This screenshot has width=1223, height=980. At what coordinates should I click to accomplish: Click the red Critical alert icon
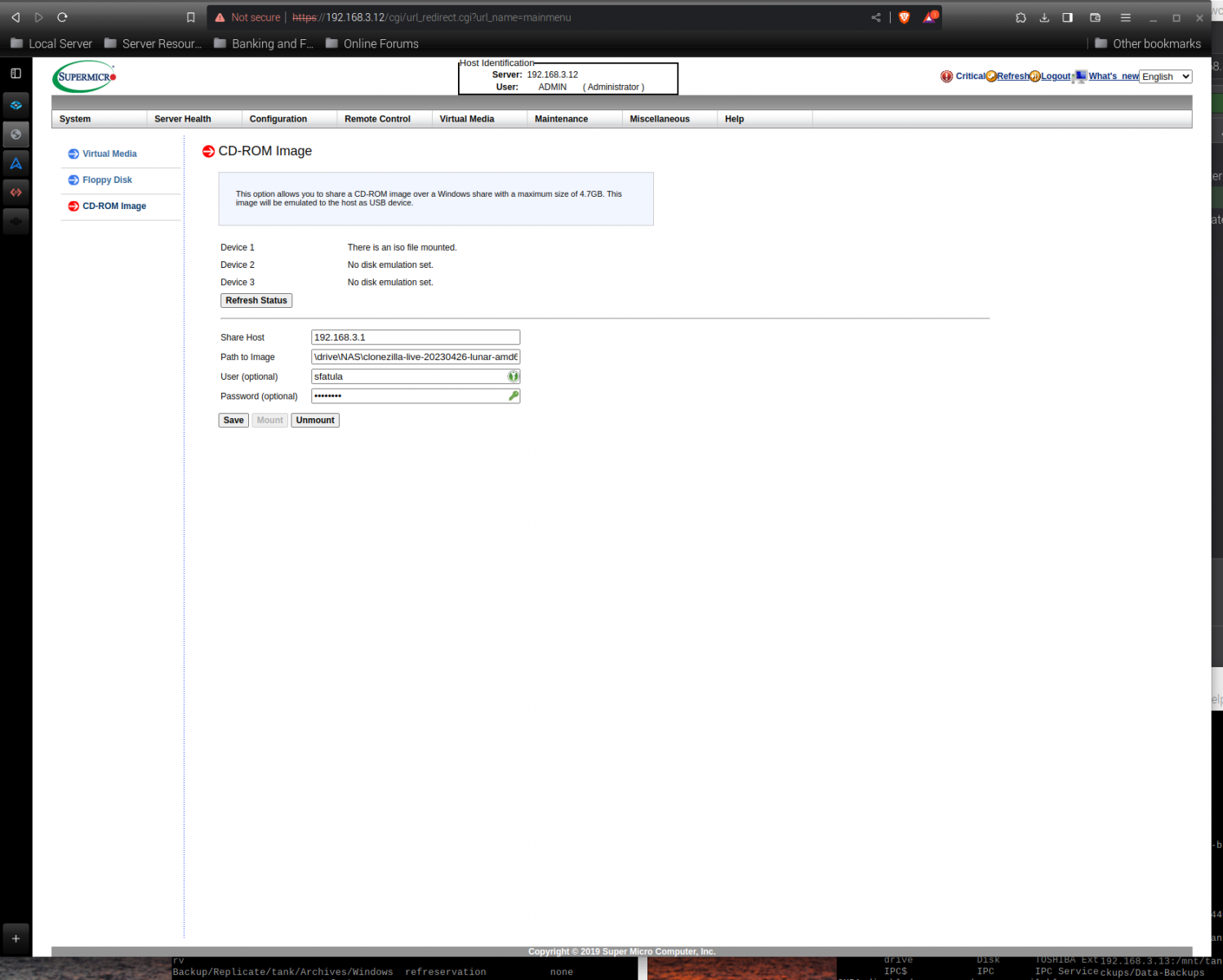click(946, 77)
